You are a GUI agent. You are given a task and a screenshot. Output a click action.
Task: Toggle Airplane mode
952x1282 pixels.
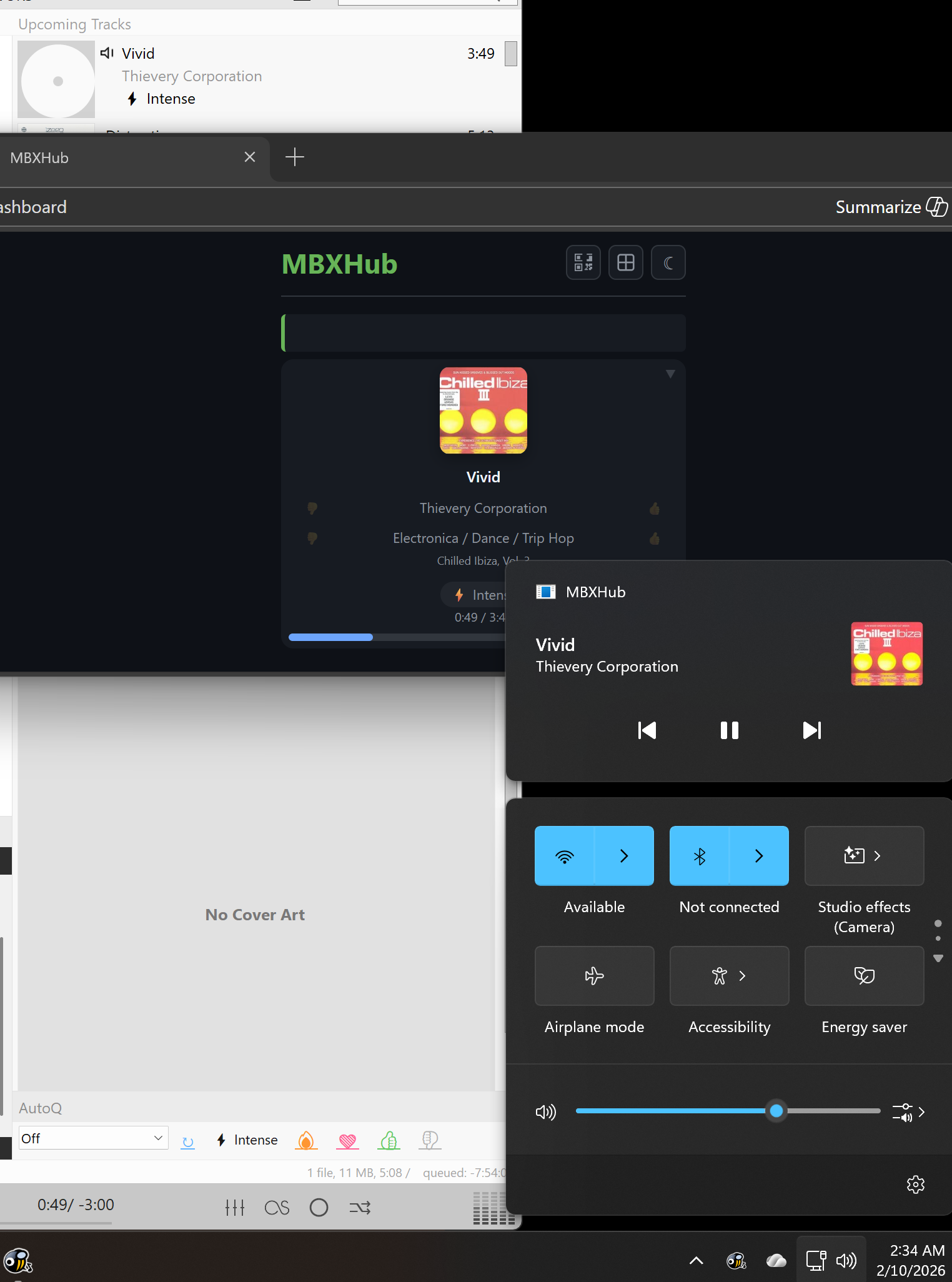coord(595,976)
